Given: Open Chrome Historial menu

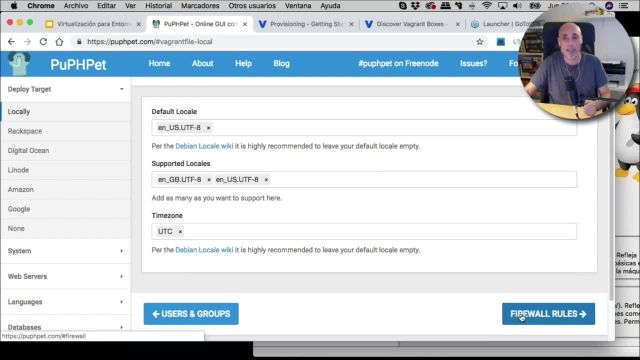Looking at the screenshot, I should (158, 6).
